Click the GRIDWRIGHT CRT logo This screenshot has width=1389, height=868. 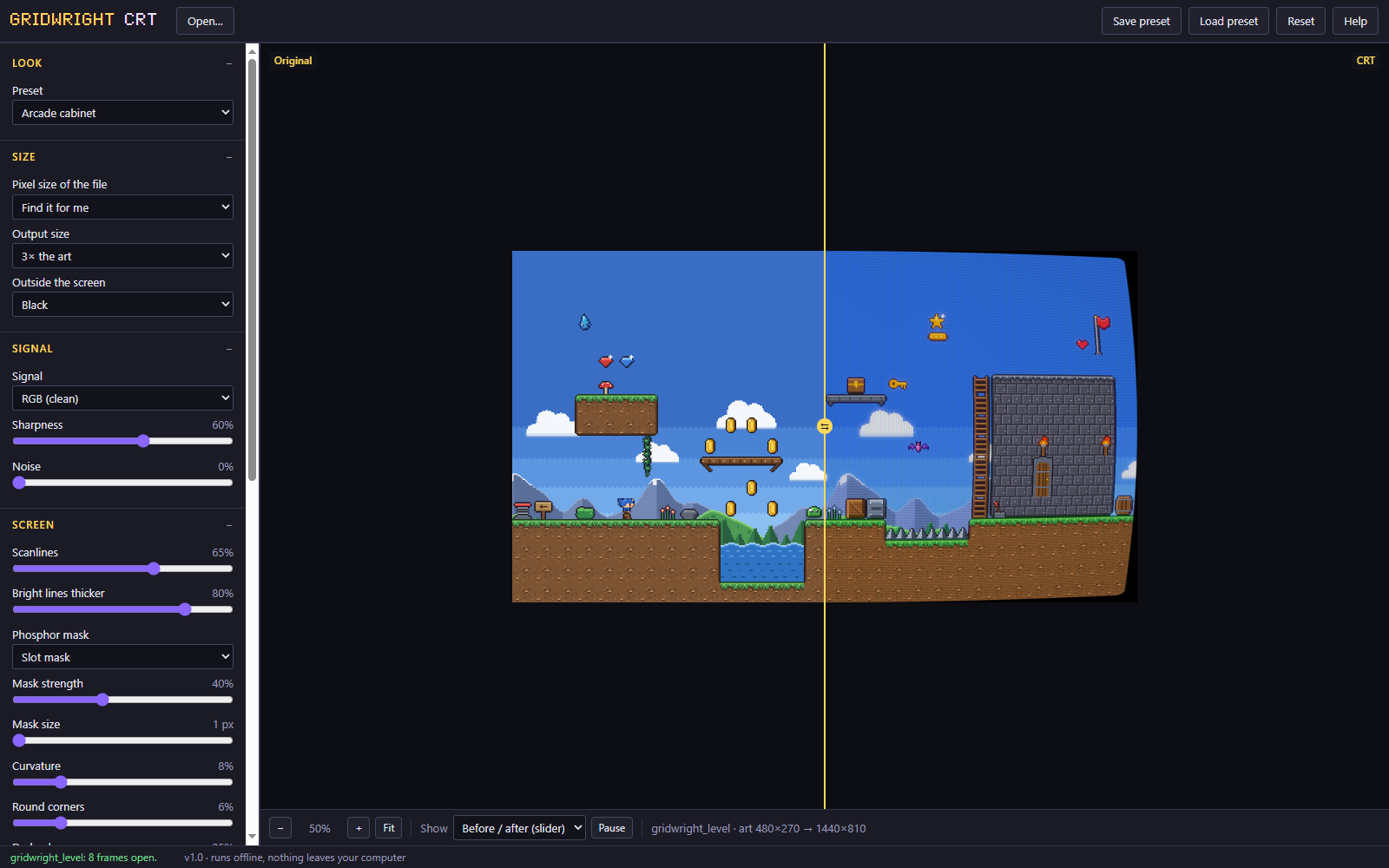(x=83, y=19)
